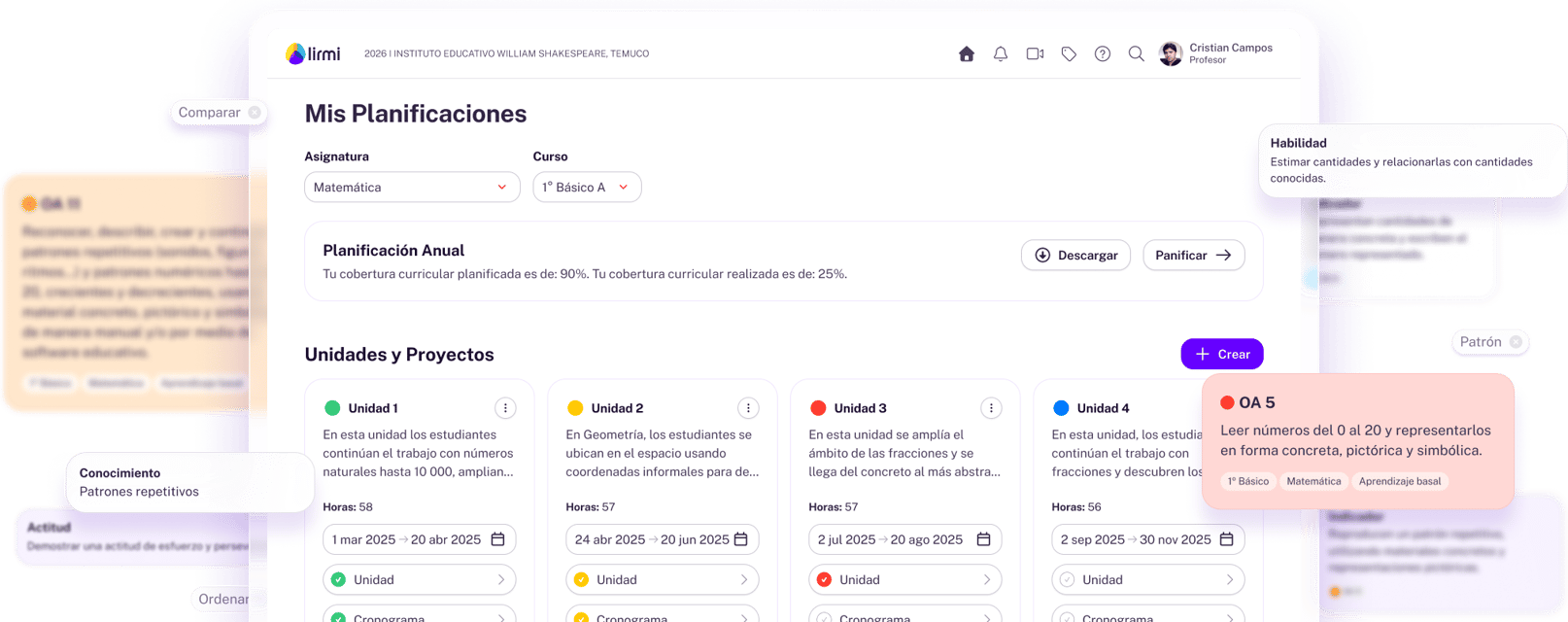Screen dimensions: 1568x622
Task: Open search magnifier icon
Action: coord(1136,54)
